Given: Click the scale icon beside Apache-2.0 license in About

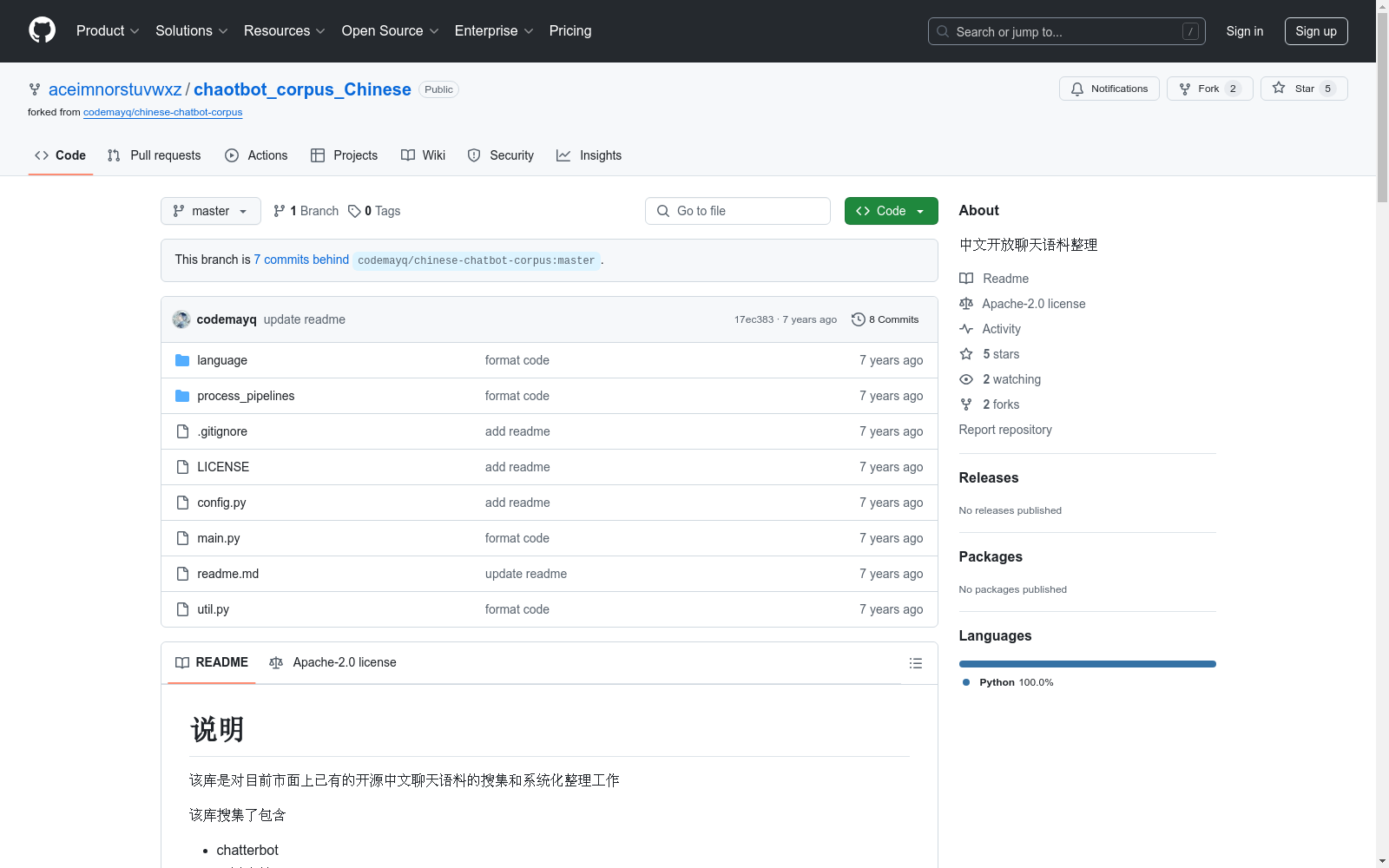Looking at the screenshot, I should pyautogui.click(x=966, y=304).
